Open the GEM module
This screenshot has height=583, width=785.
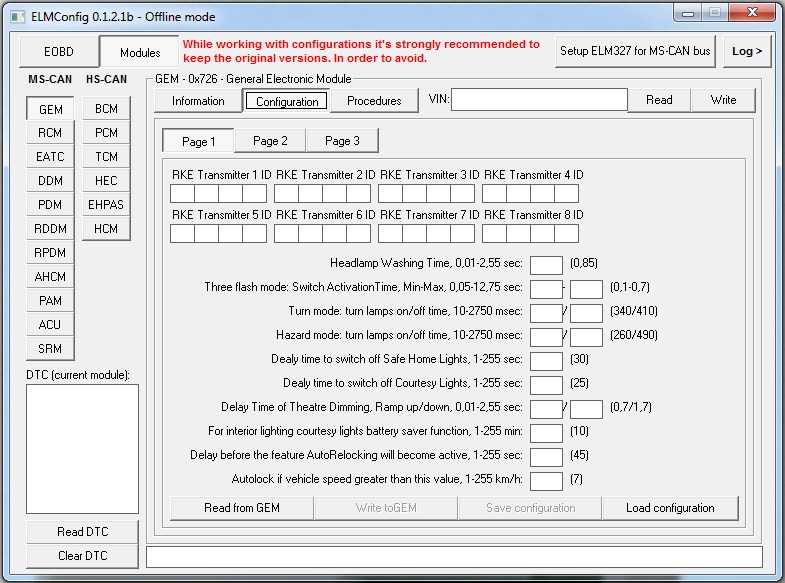[50, 109]
